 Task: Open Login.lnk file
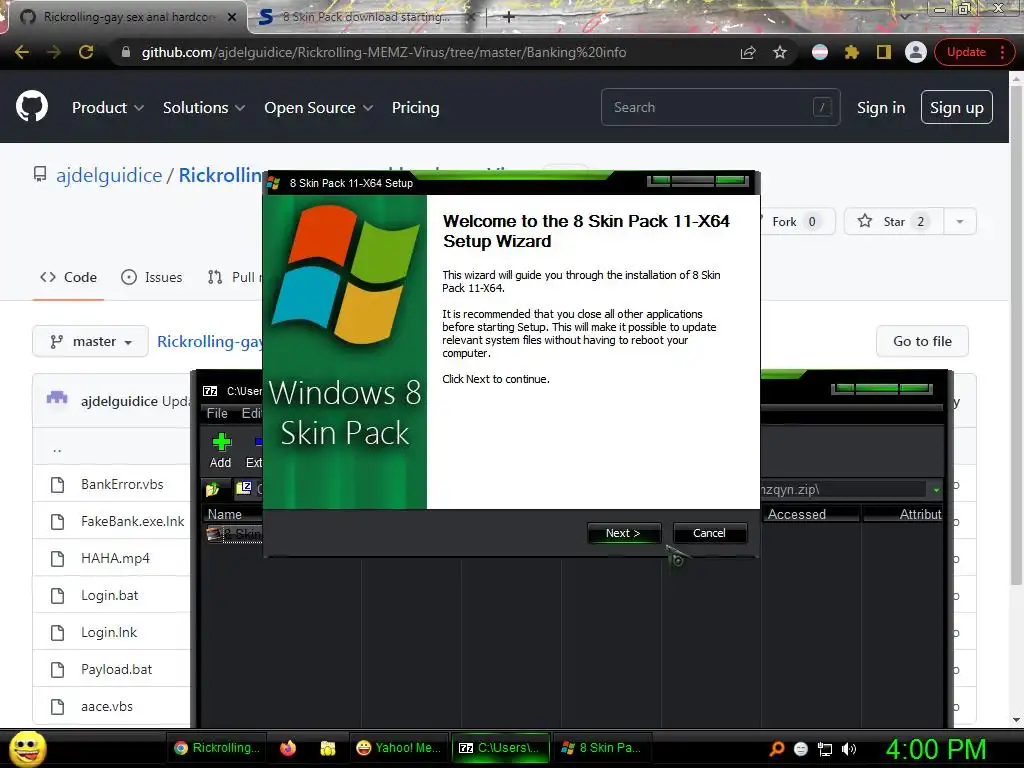point(109,632)
